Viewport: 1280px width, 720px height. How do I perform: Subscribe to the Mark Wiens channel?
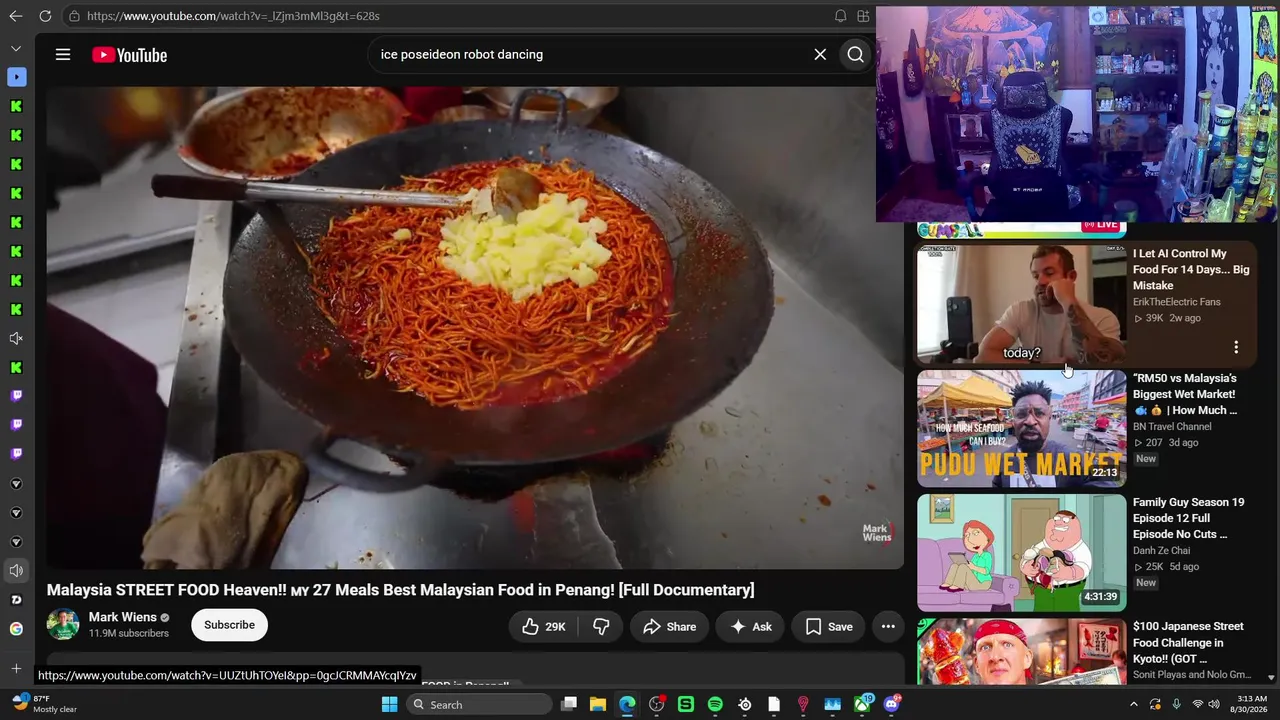pos(229,625)
